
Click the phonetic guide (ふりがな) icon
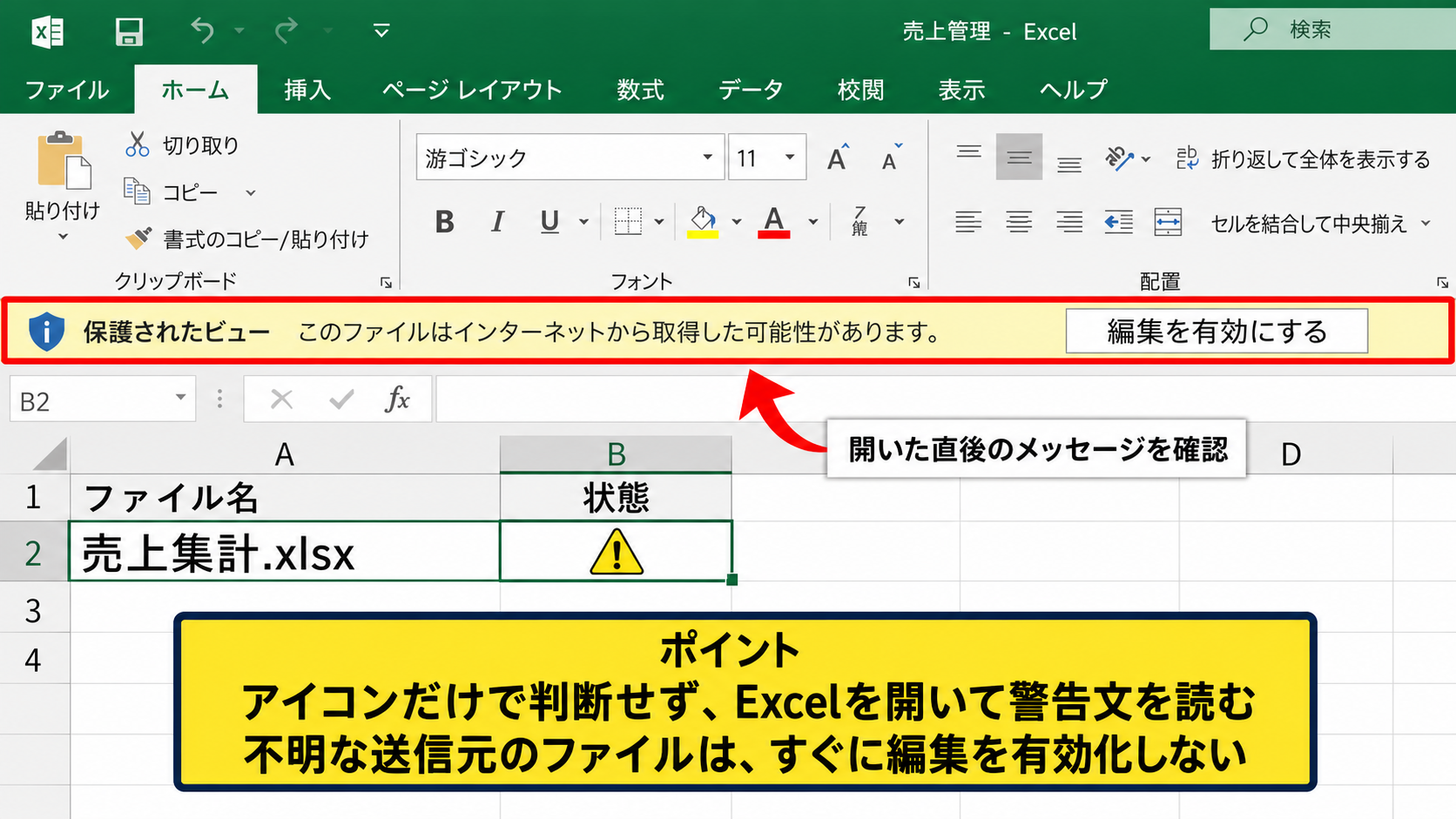pos(859,222)
